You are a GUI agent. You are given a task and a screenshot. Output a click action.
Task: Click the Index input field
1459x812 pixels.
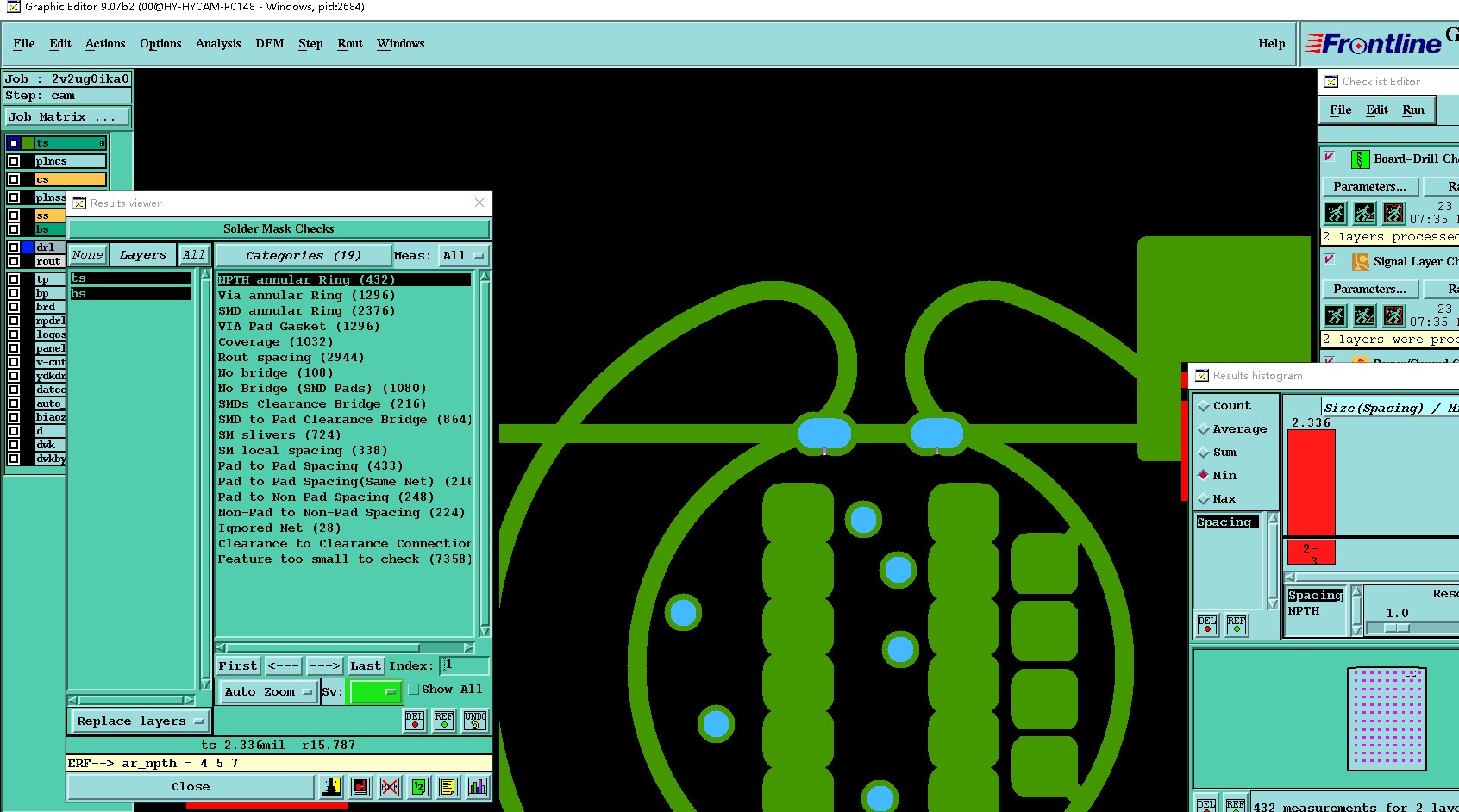pyautogui.click(x=464, y=665)
